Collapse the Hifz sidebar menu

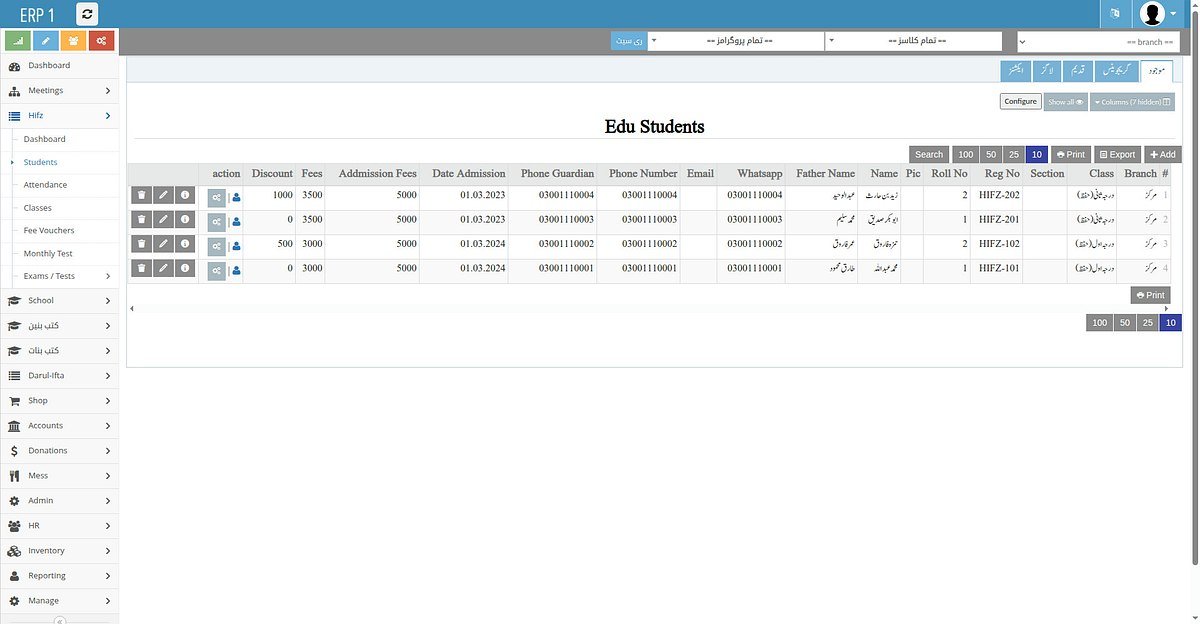coord(59,115)
